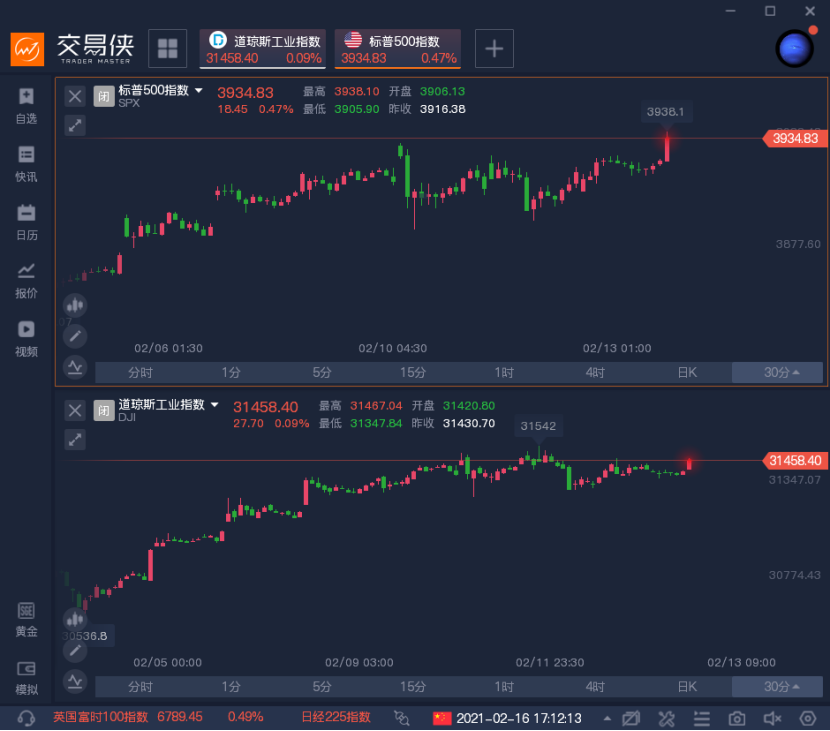The width and height of the screenshot is (830, 731).
Task: Select 日K timeframe in DJI panel
Action: pyautogui.click(x=687, y=687)
